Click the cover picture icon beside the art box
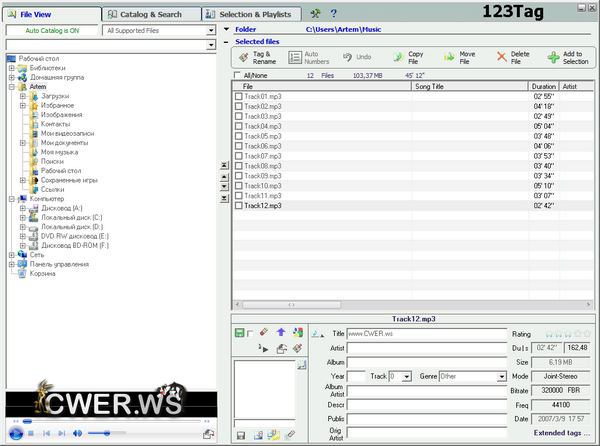The width and height of the screenshot is (600, 446). pyautogui.click(x=302, y=365)
